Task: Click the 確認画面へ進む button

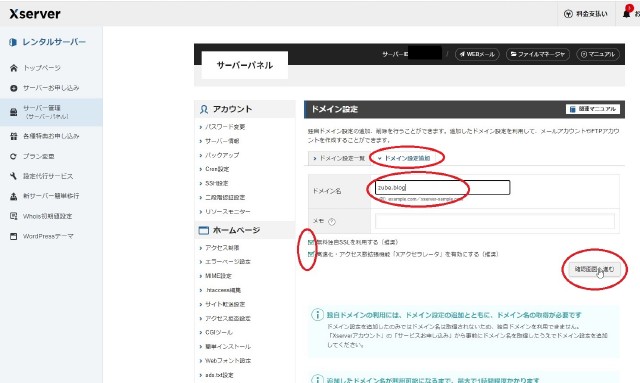Action: (x=594, y=269)
